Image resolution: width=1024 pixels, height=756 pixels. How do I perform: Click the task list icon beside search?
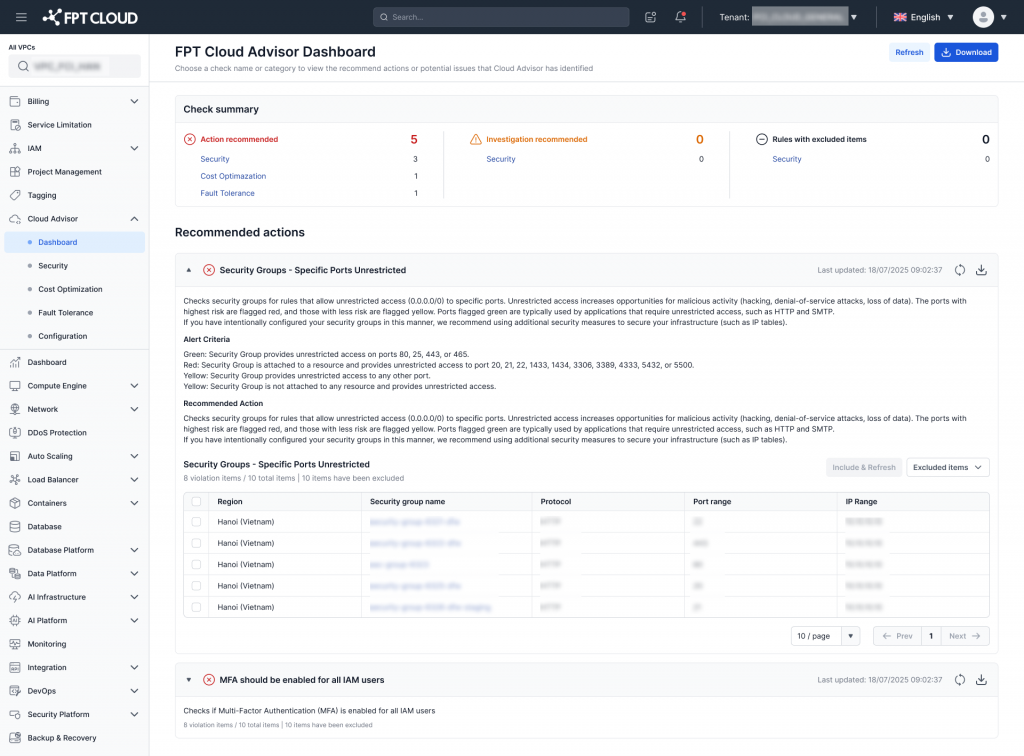(x=651, y=17)
